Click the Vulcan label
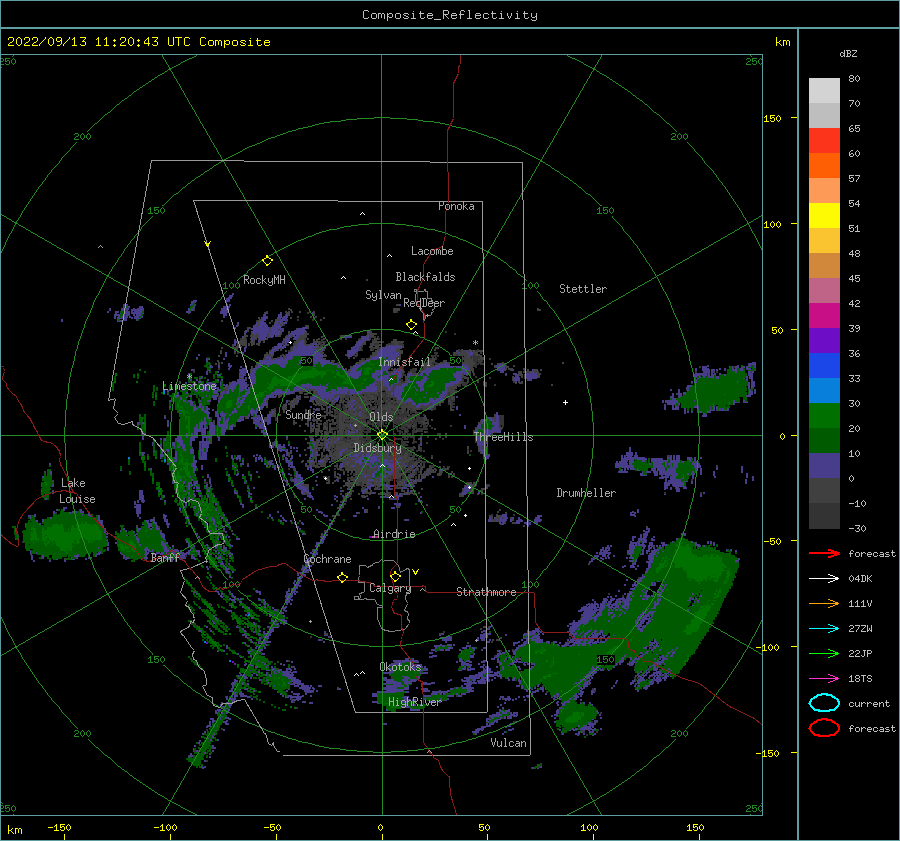The image size is (900, 841). [509, 743]
